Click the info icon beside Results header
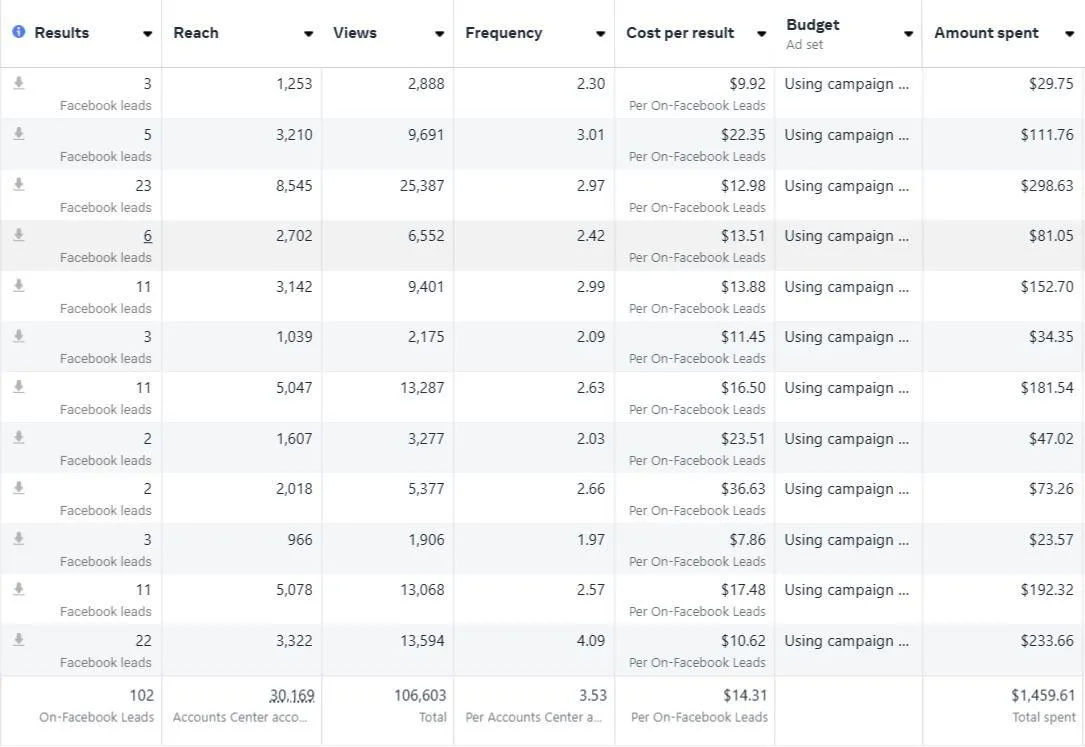Image resolution: width=1085 pixels, height=747 pixels. coord(19,32)
